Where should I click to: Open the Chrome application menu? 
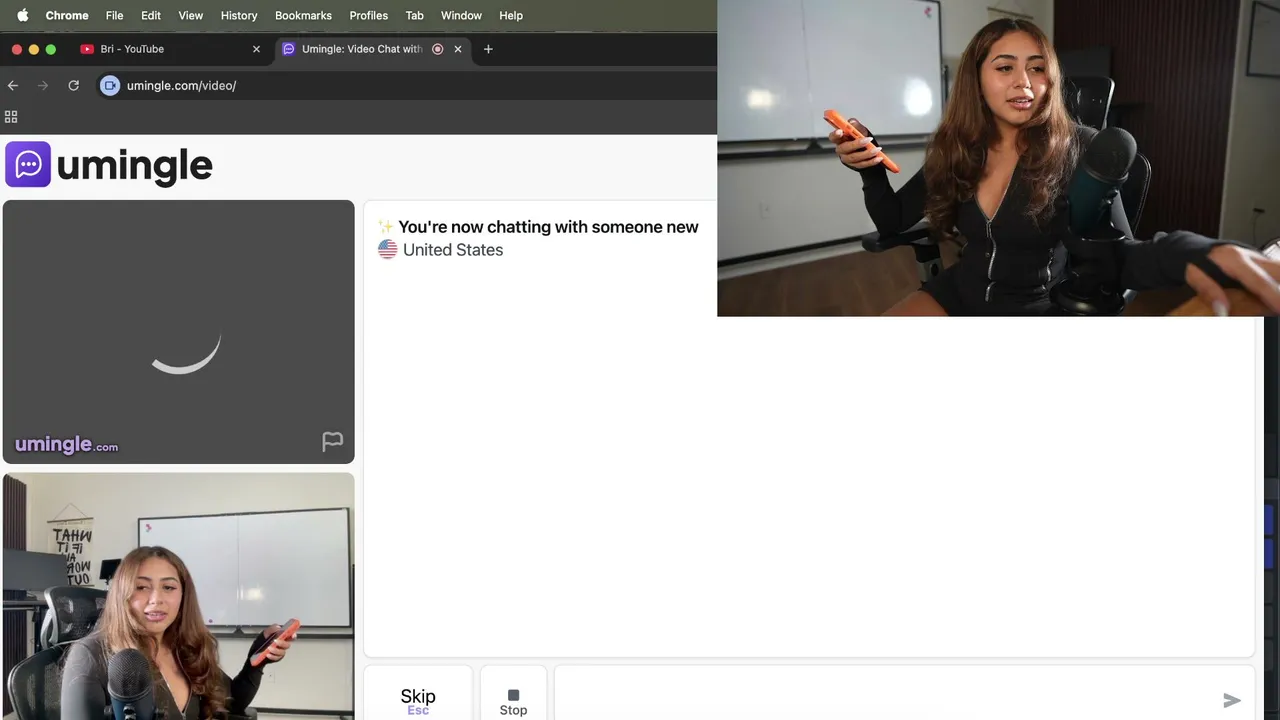[67, 15]
